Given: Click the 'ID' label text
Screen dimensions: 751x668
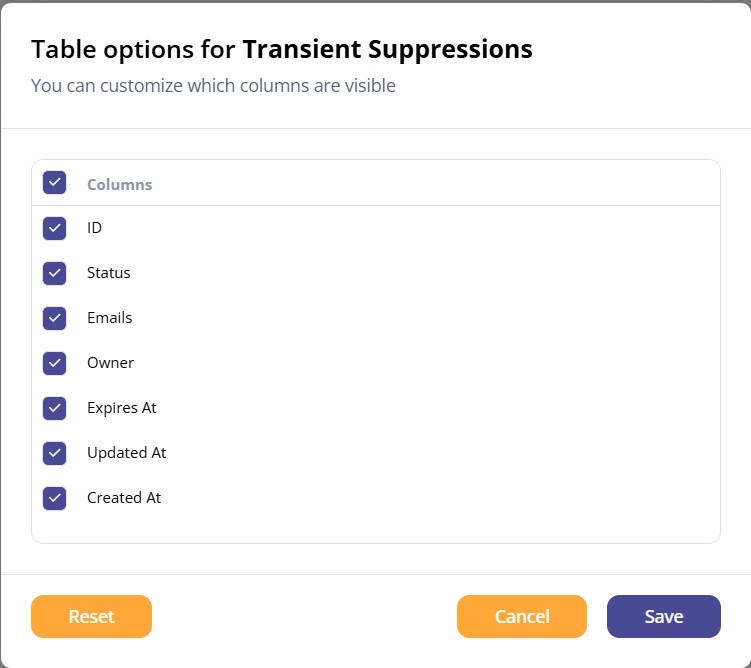Looking at the screenshot, I should pos(94,228).
